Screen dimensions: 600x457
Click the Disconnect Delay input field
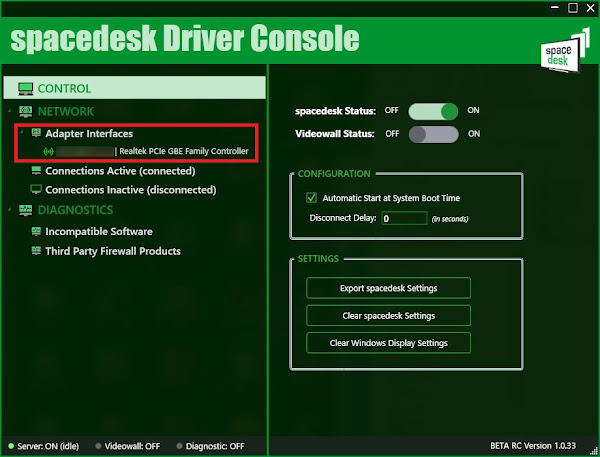pyautogui.click(x=404, y=218)
